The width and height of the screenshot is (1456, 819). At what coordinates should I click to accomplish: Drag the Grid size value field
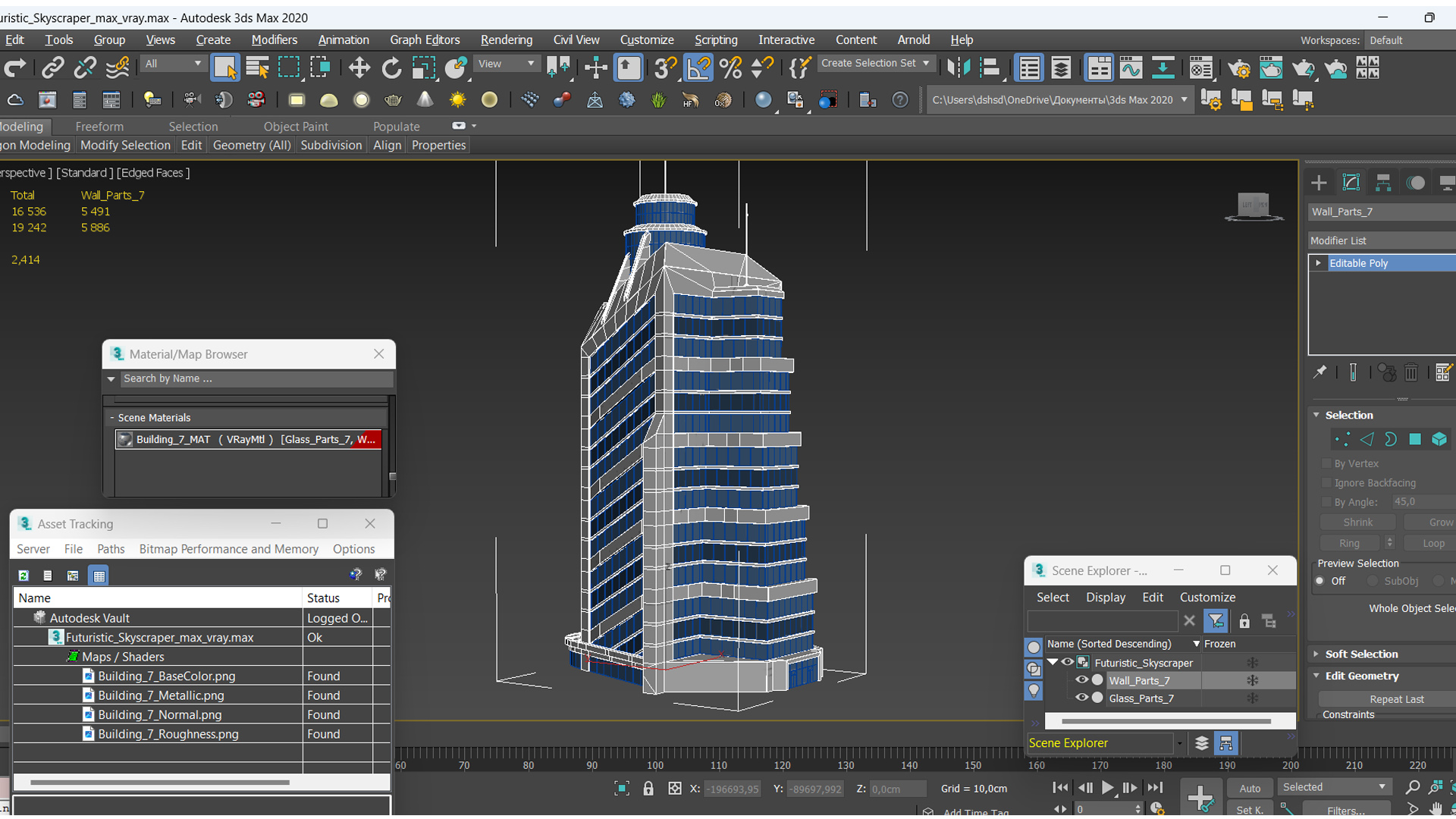pyautogui.click(x=975, y=788)
